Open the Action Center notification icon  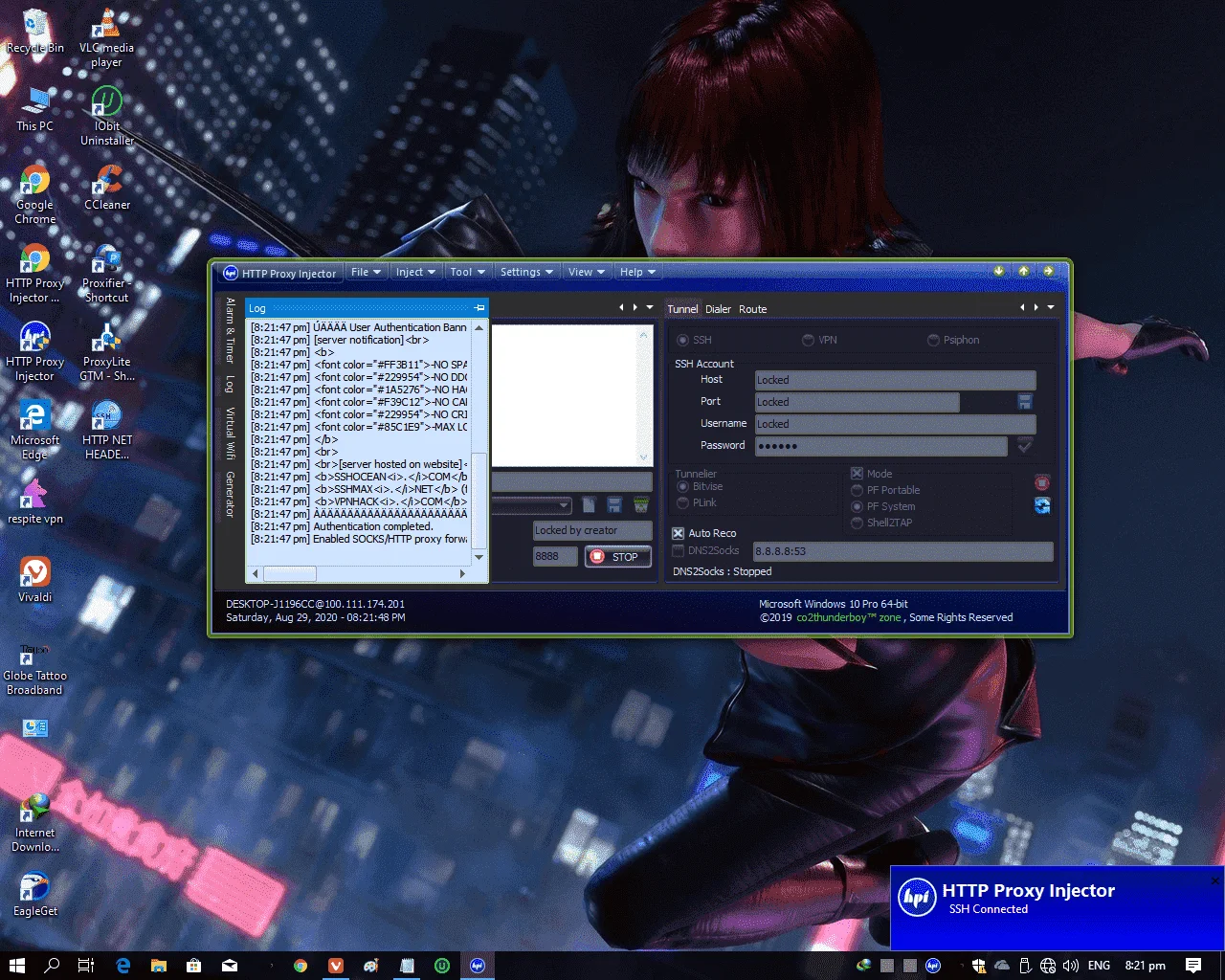click(x=1193, y=966)
